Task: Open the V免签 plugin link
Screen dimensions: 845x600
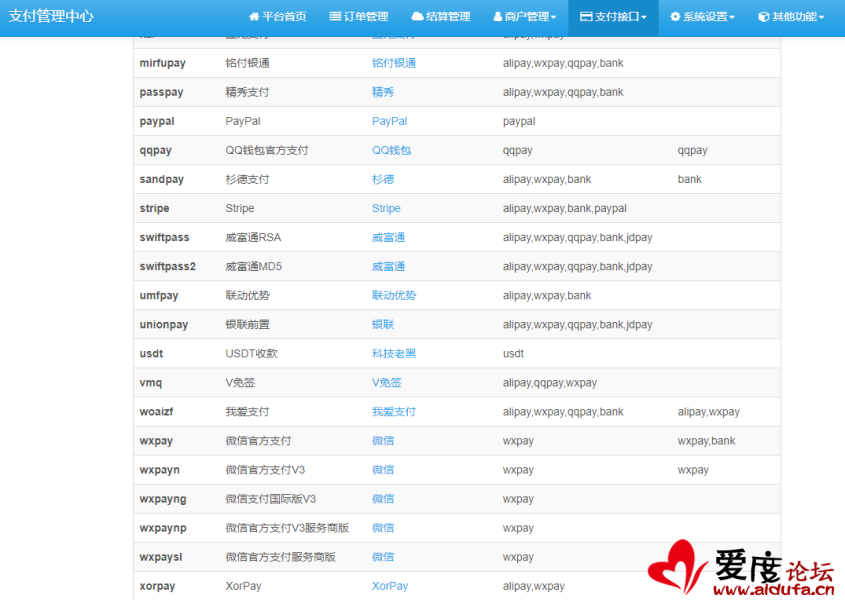Action: point(386,383)
